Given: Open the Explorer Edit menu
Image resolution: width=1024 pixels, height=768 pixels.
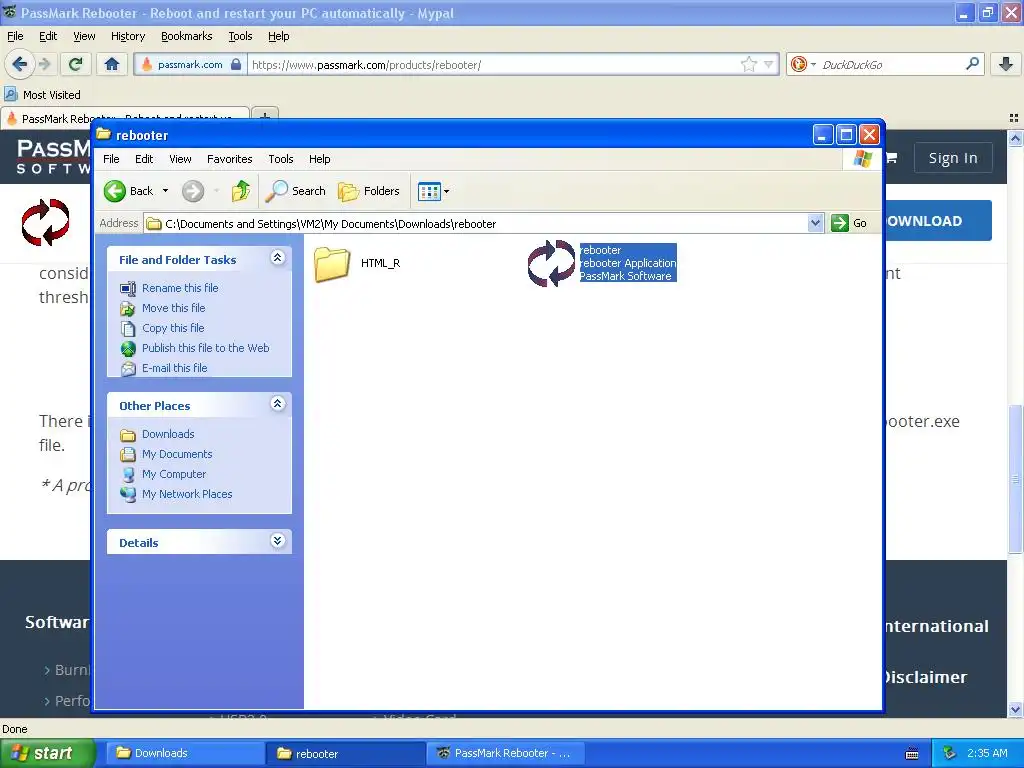Looking at the screenshot, I should point(144,159).
